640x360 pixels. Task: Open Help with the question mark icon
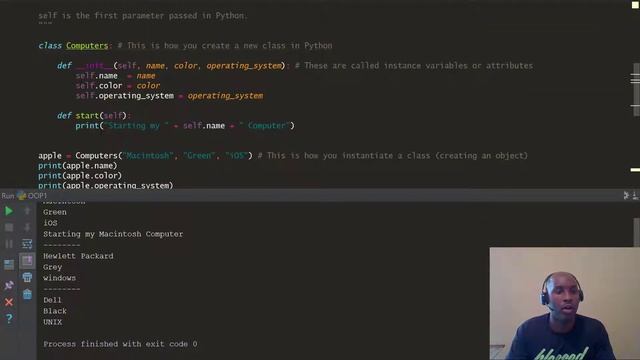pyautogui.click(x=9, y=318)
